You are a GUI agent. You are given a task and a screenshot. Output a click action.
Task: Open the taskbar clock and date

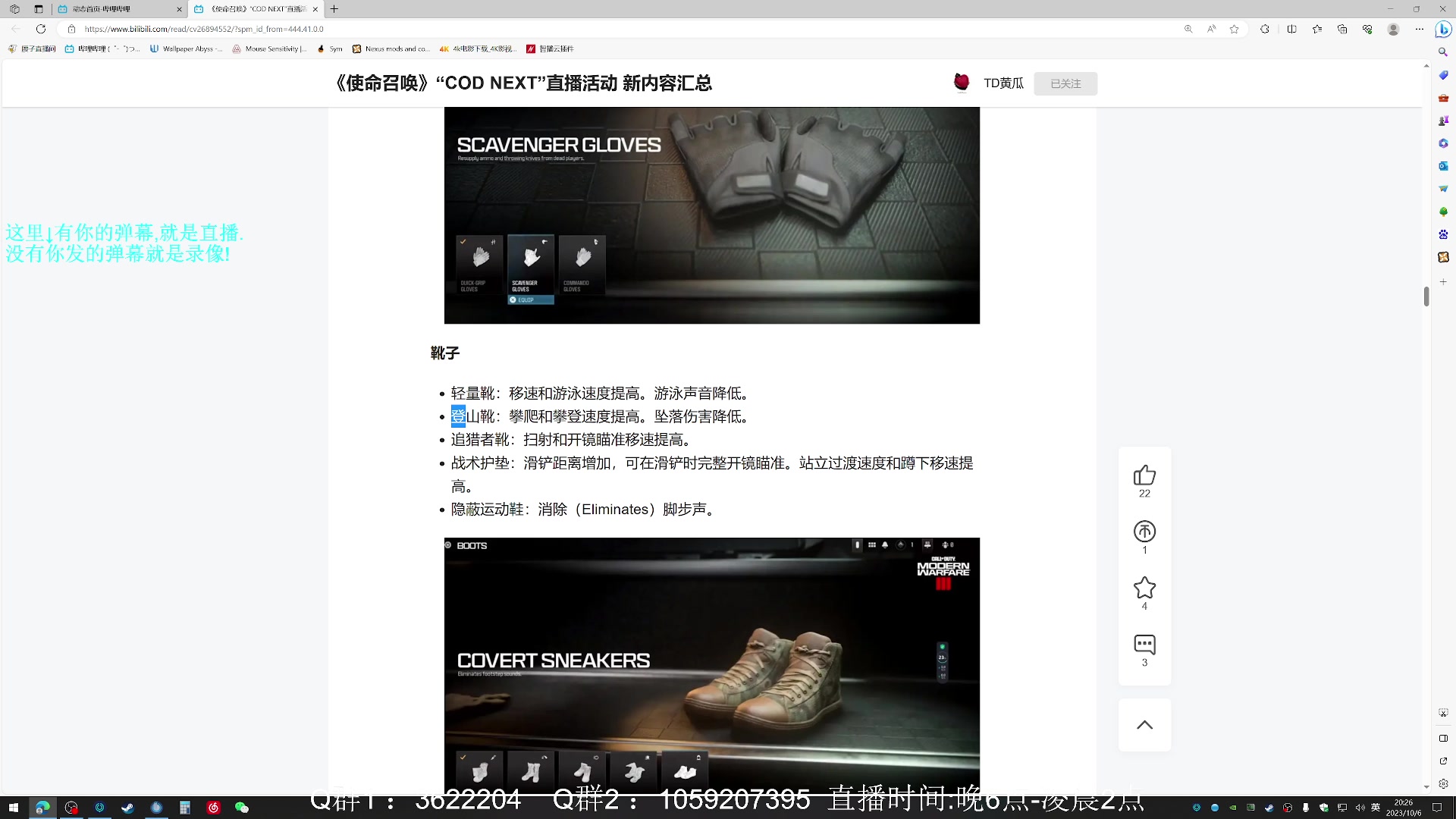1404,808
